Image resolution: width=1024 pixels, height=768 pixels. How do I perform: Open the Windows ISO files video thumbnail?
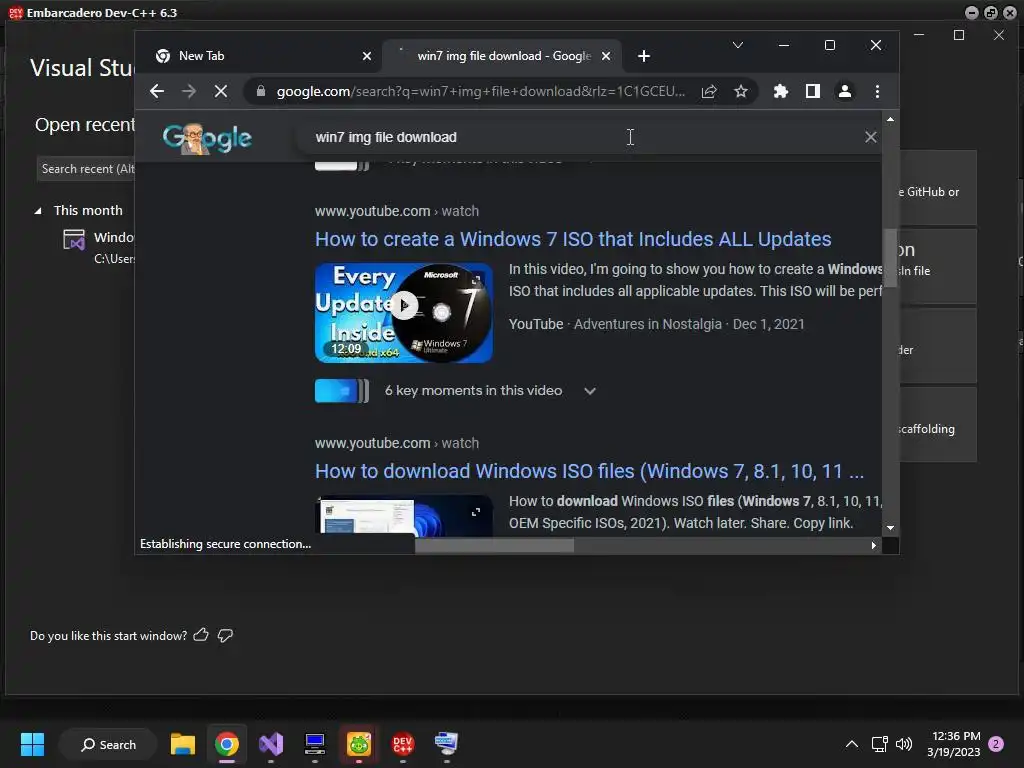404,516
